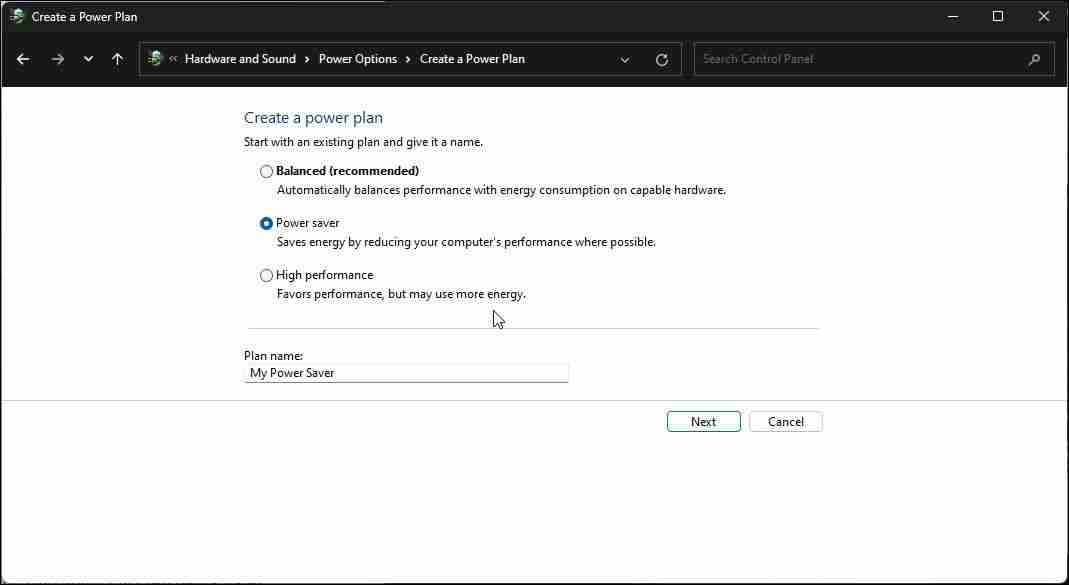Navigate to Hardware and Sound breadcrumb
The image size is (1069, 585).
click(x=240, y=58)
